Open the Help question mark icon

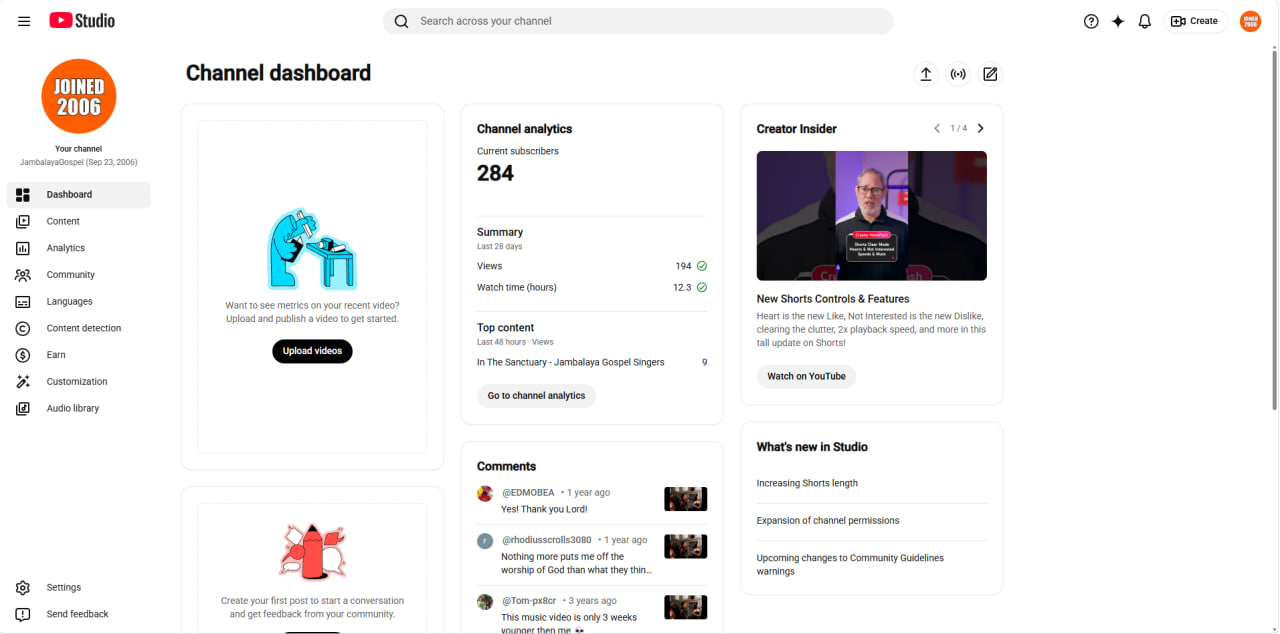tap(1091, 21)
